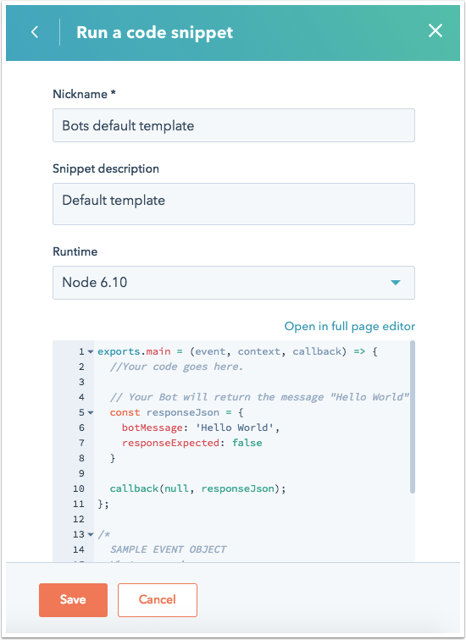Click the callback(null, responseJson) line

click(x=197, y=489)
